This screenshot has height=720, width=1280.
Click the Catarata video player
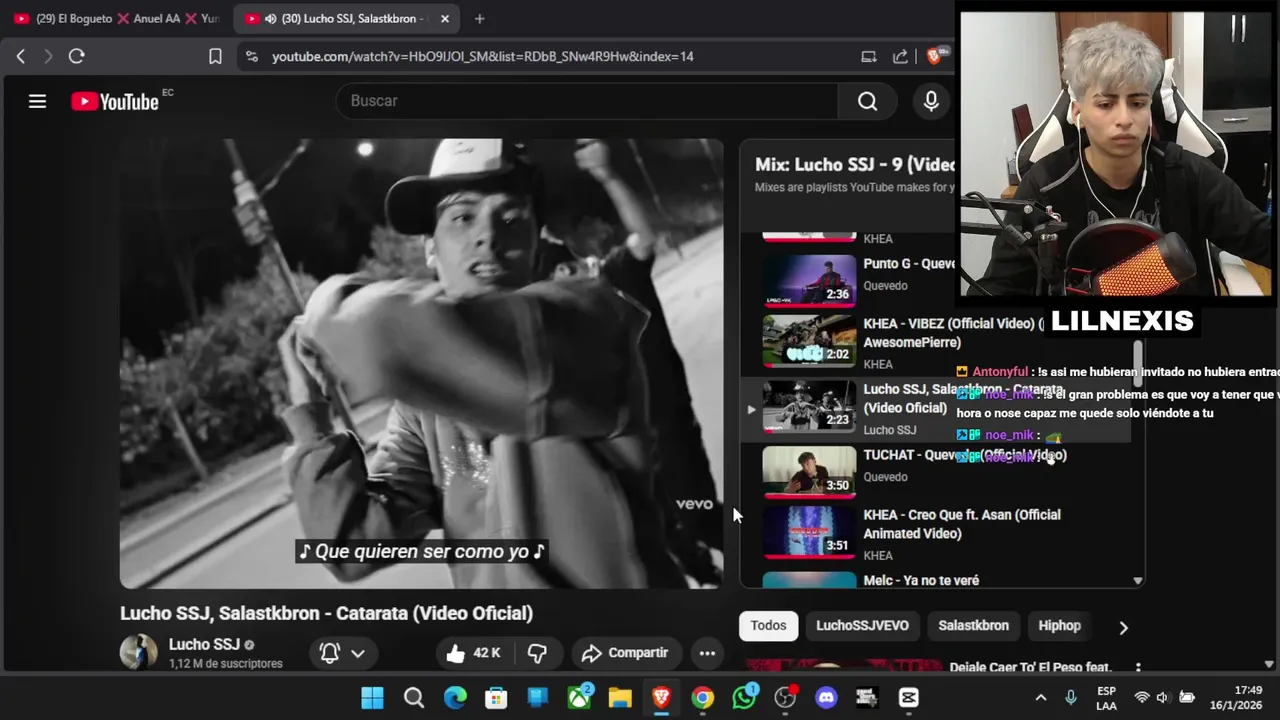pos(421,363)
